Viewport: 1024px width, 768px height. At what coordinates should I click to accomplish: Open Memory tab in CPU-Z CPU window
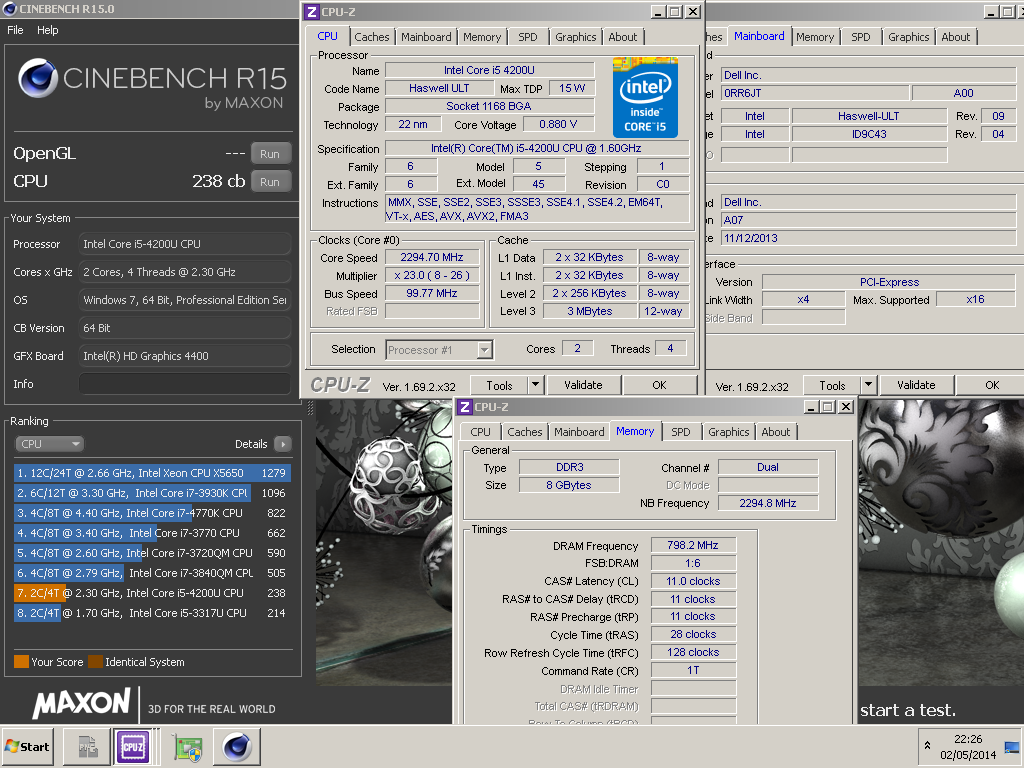[482, 37]
